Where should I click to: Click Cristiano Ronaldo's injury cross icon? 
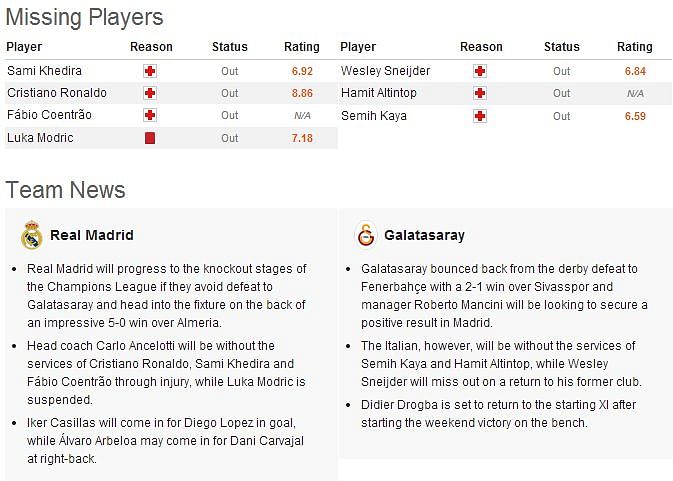150,93
